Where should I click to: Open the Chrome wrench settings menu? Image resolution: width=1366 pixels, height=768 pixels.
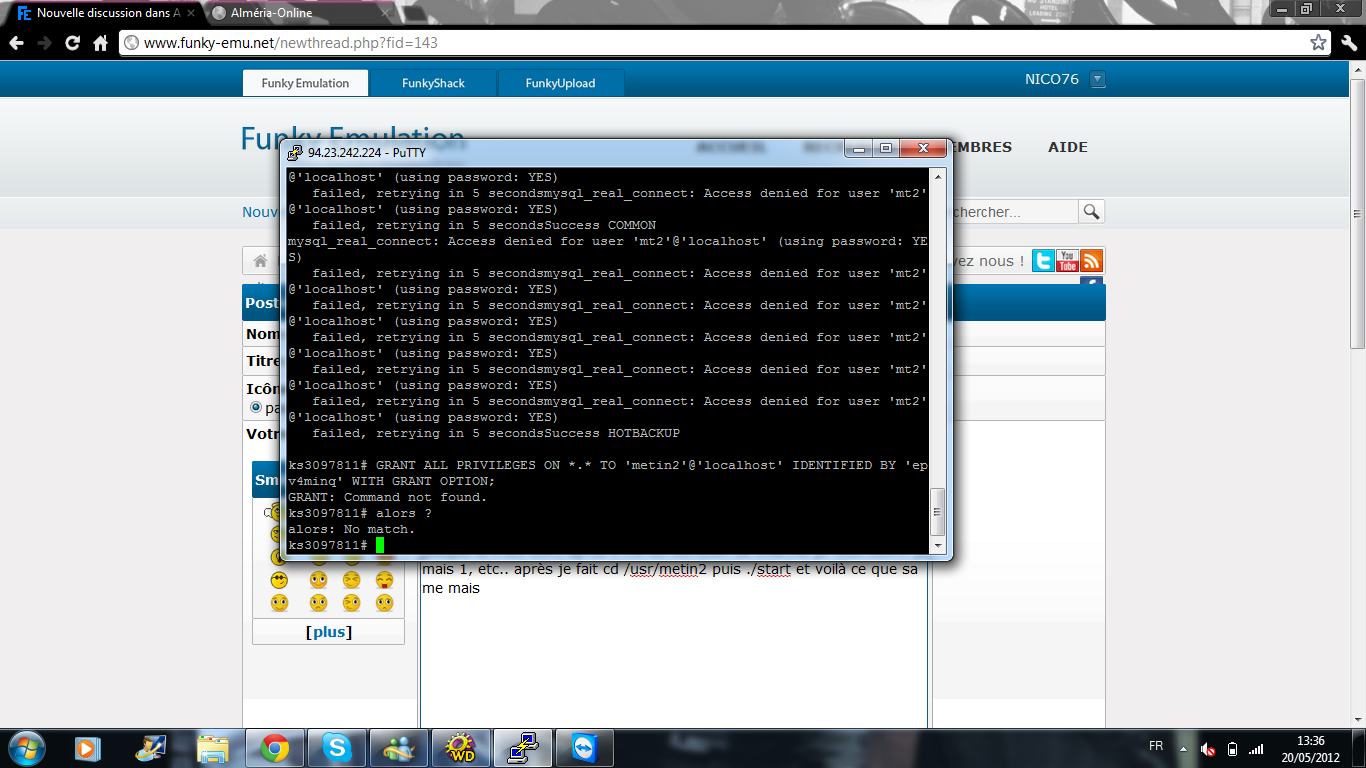1348,43
